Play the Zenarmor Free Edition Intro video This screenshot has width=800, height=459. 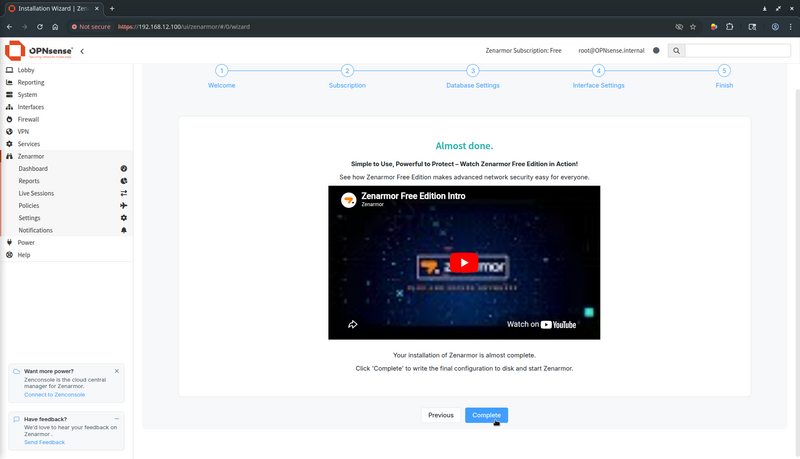(x=464, y=263)
